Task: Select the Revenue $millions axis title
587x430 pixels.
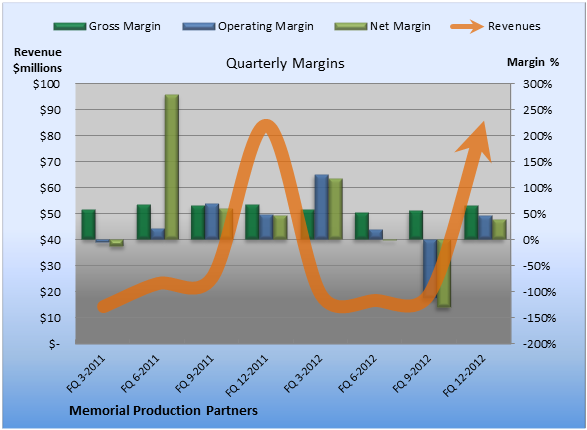Action: pyautogui.click(x=37, y=60)
